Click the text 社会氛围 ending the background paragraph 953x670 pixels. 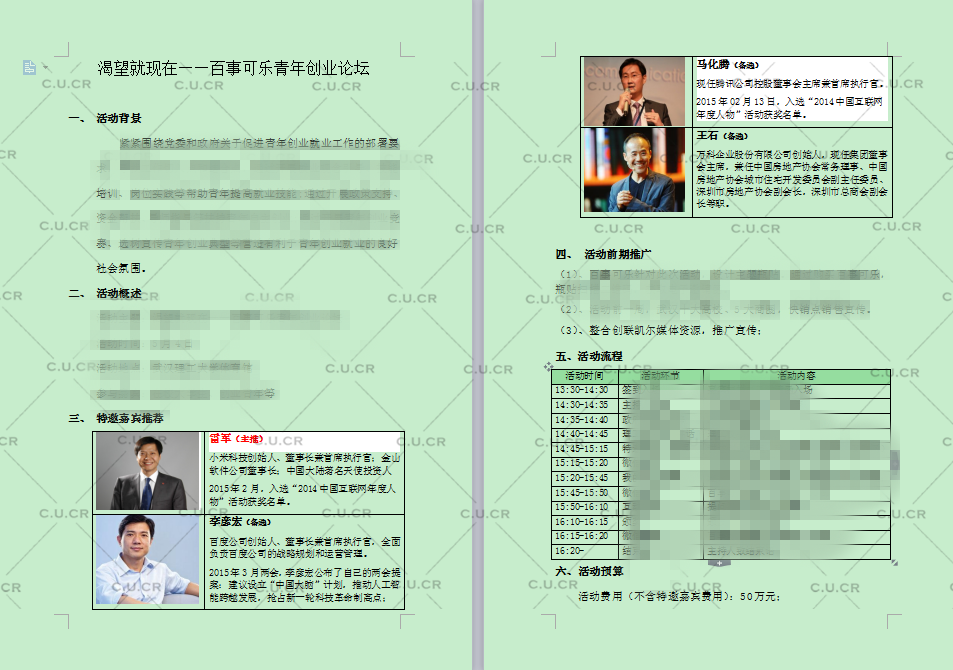point(121,268)
